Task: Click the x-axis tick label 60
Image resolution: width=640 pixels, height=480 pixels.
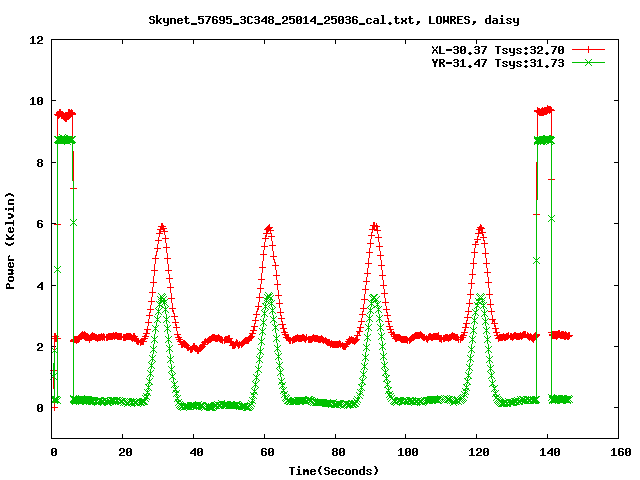Action: [267, 452]
